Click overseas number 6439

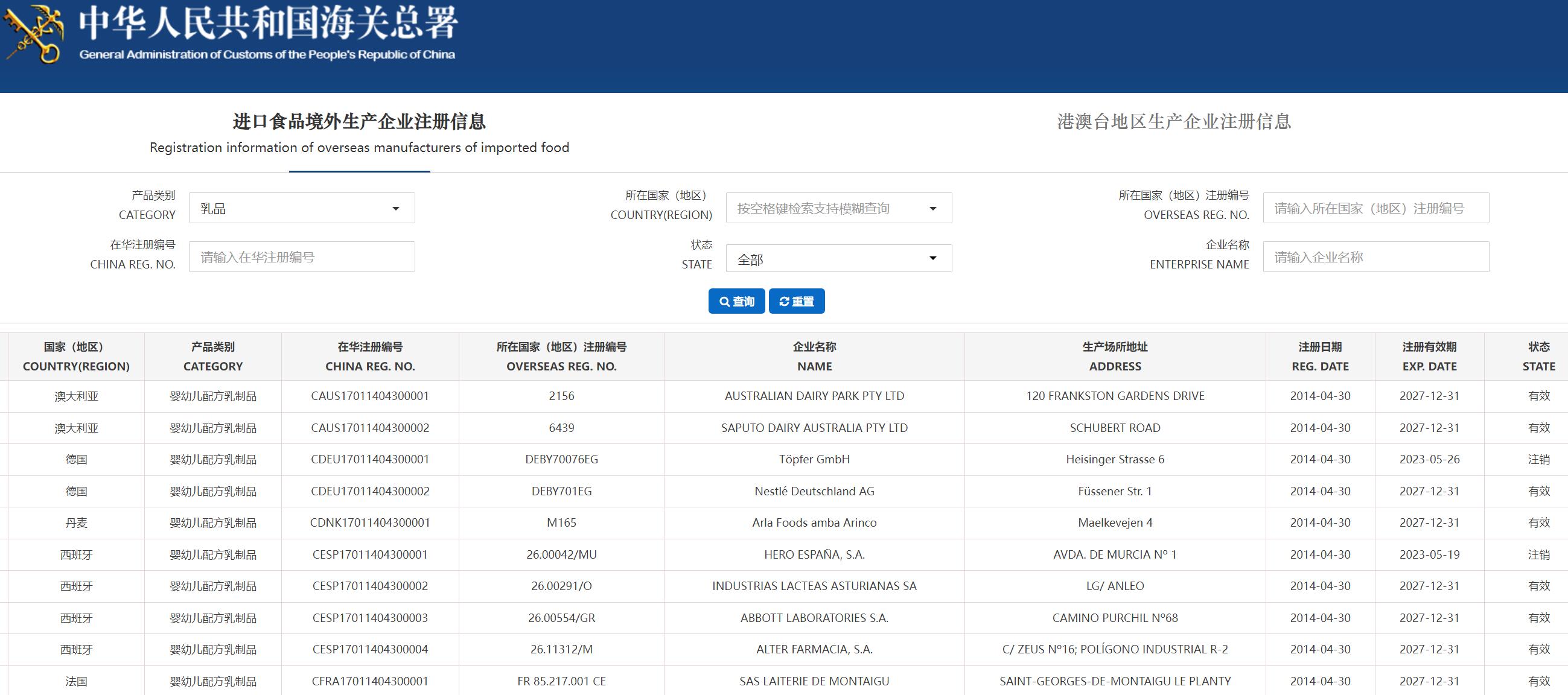561,428
